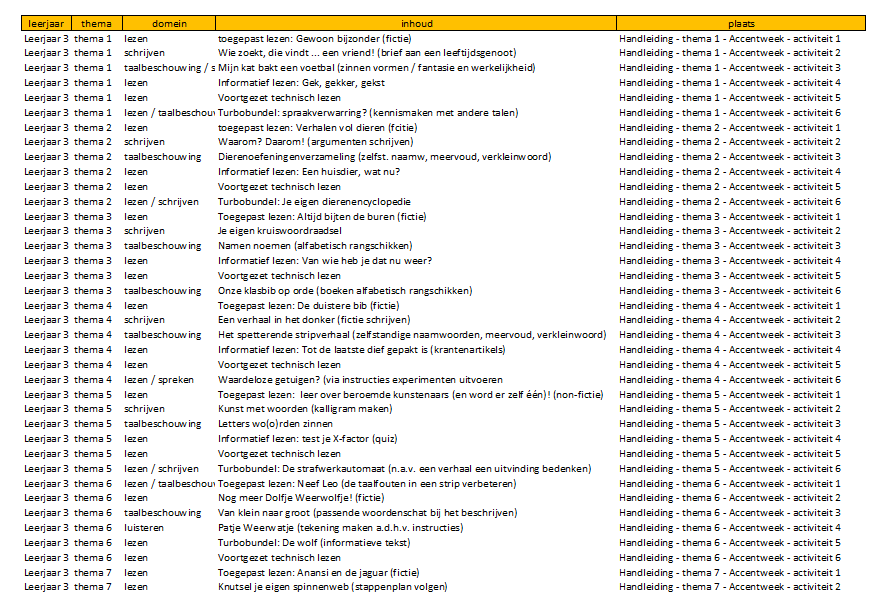Image resolution: width=876 pixels, height=603 pixels.
Task: Click cell 'Je eigen kruiswoordraadsel'
Action: pos(280,231)
